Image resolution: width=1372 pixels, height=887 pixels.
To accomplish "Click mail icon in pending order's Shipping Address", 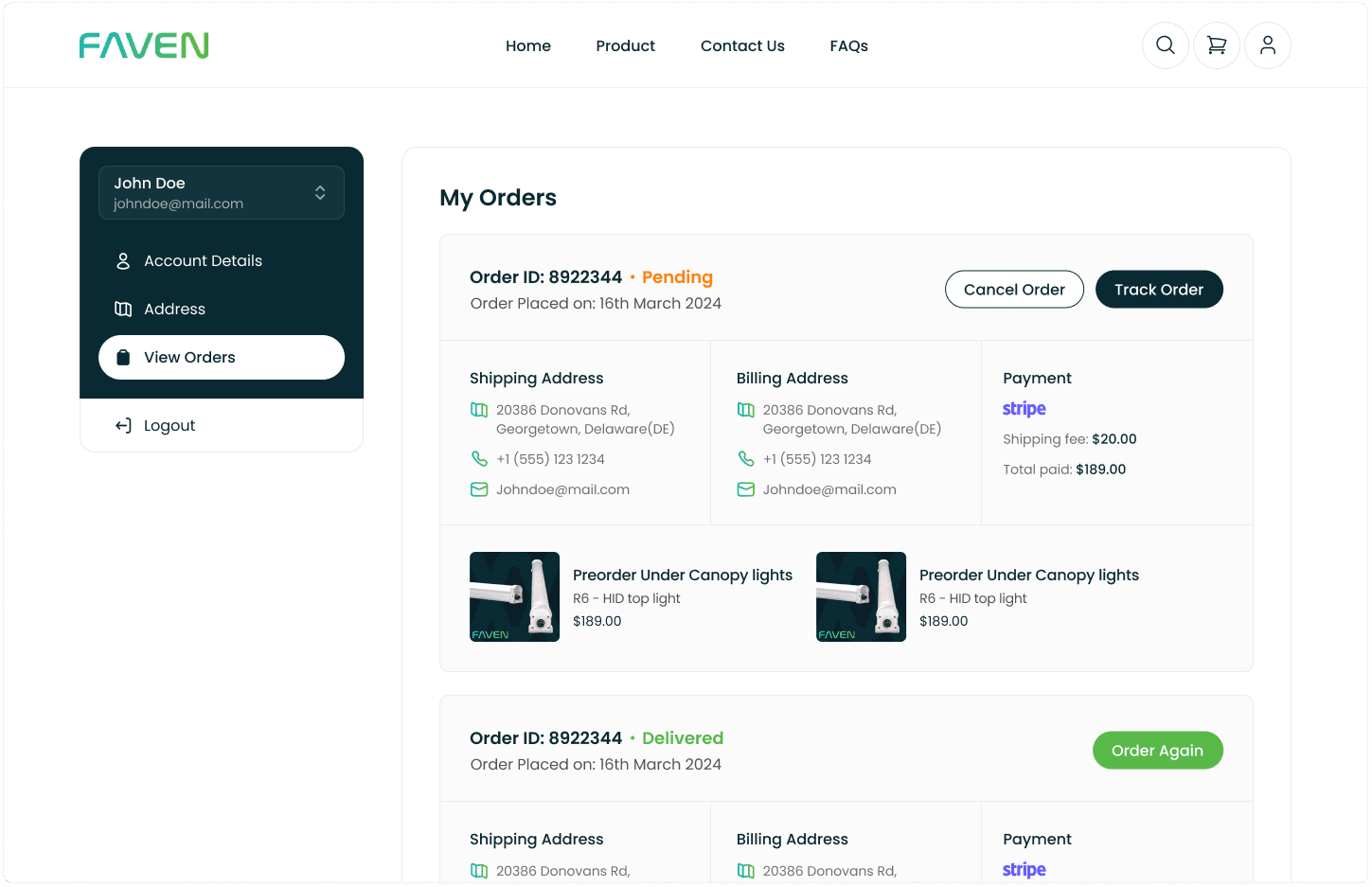I will click(x=479, y=489).
